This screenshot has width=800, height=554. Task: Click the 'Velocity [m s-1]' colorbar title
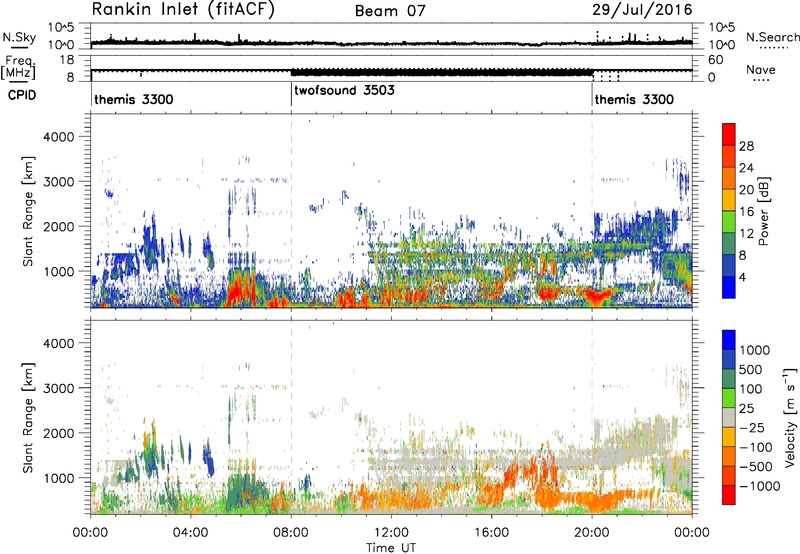tap(790, 417)
